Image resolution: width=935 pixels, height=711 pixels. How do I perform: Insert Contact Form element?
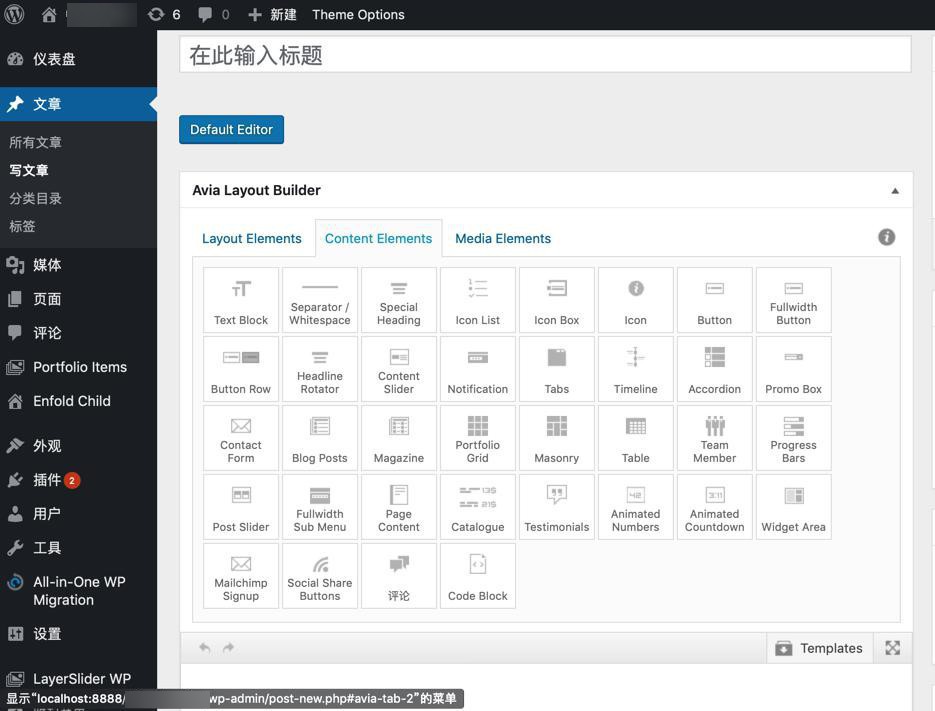coord(241,438)
